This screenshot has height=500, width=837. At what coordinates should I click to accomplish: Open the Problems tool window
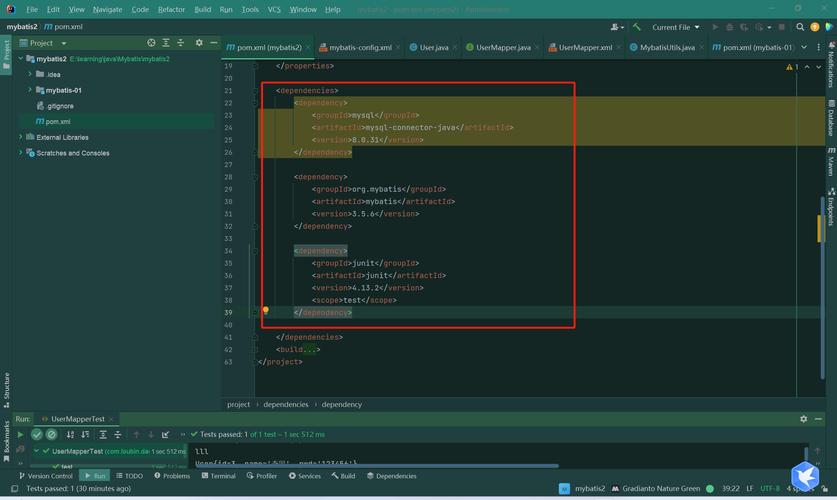point(172,476)
